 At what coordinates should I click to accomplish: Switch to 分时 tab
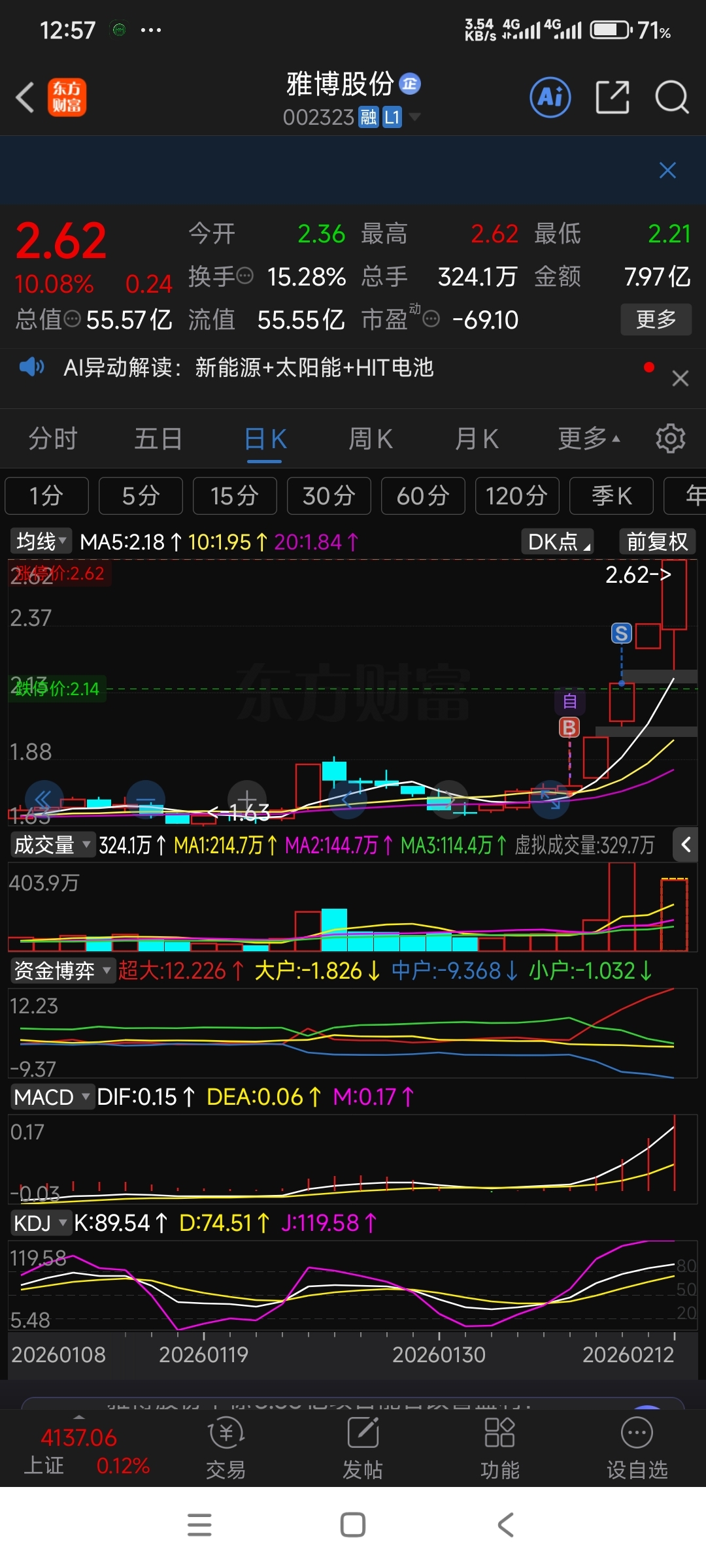(53, 438)
